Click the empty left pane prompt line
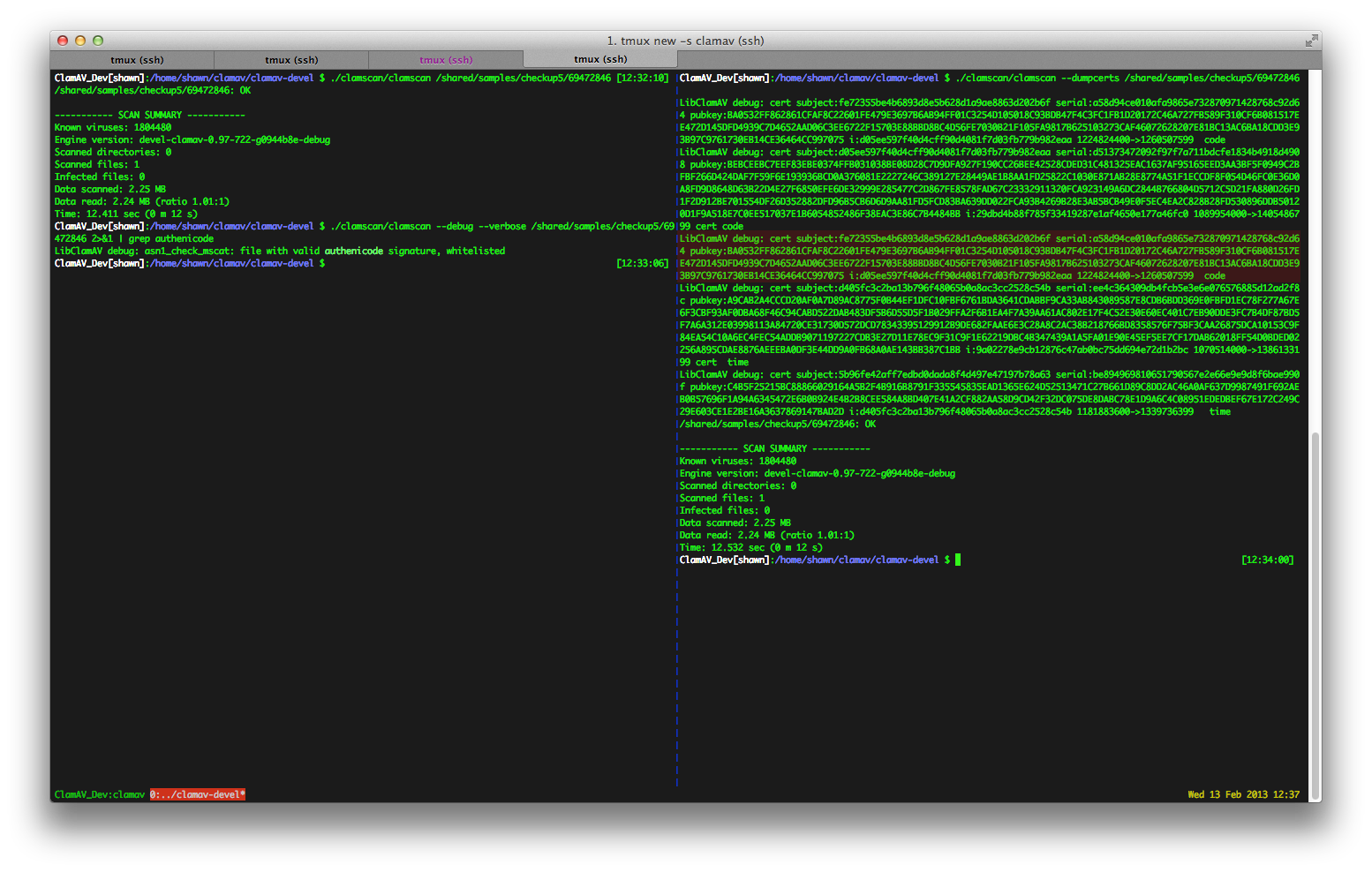Screen dimensions: 1372x872 pos(362,263)
